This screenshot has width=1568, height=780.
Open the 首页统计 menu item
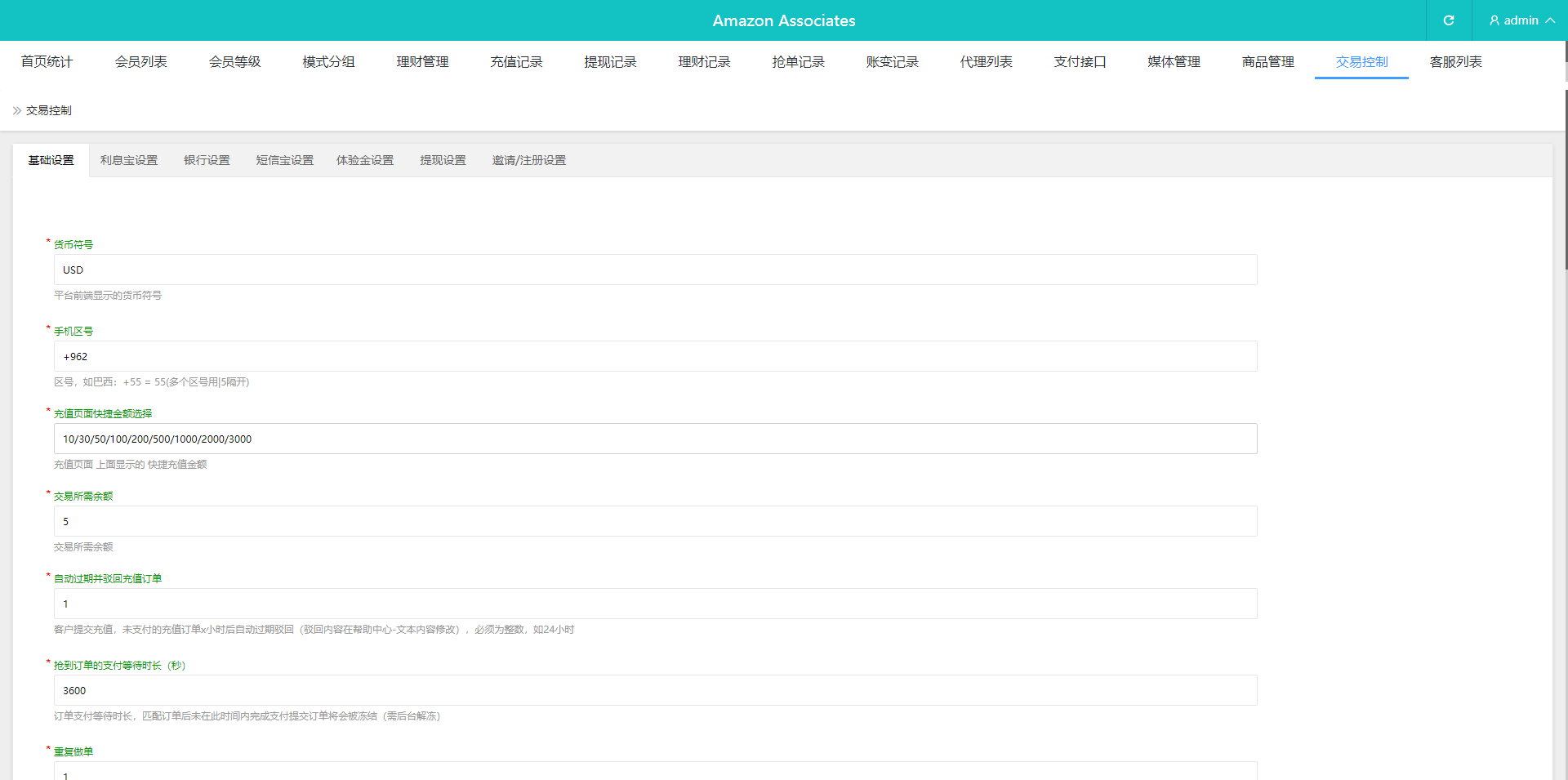47,61
